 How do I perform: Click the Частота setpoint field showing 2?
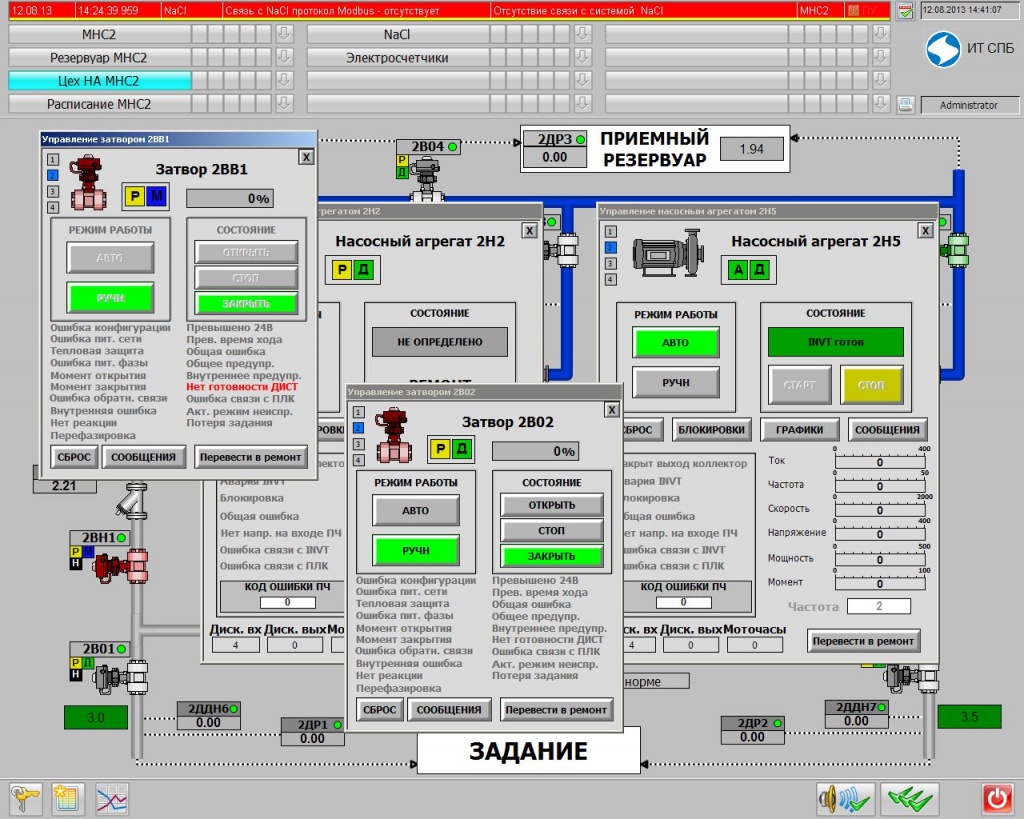[879, 606]
